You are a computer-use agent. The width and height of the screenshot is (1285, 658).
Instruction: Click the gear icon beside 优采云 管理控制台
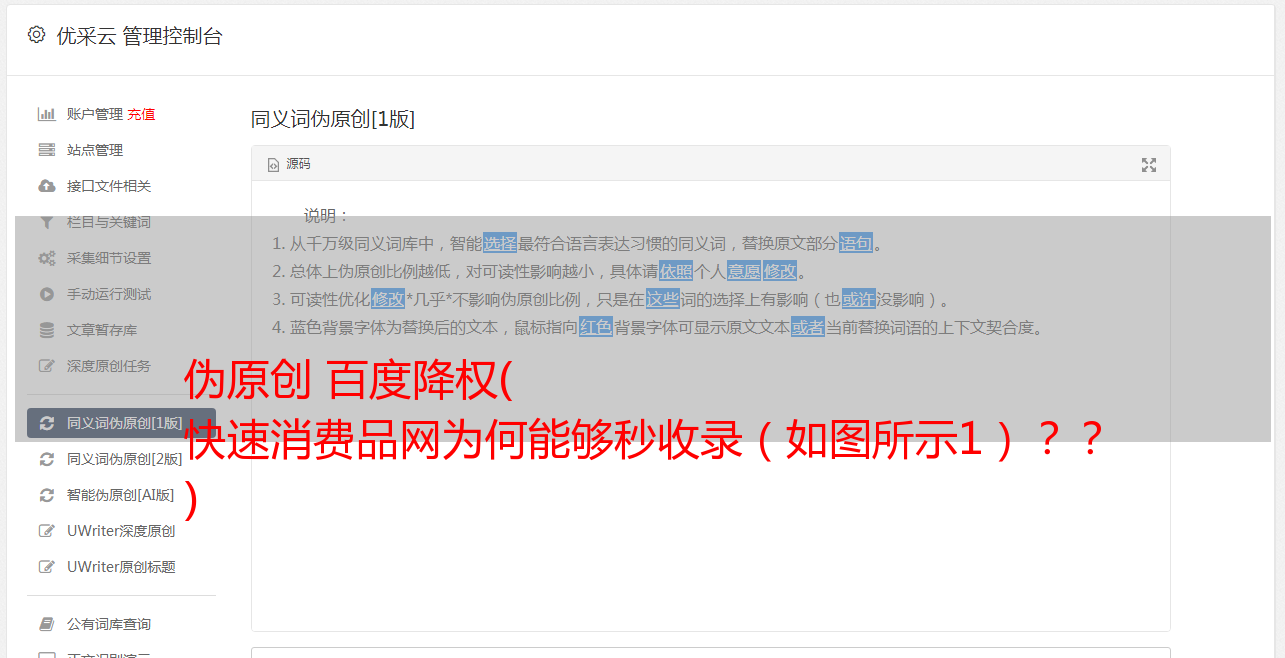37,35
